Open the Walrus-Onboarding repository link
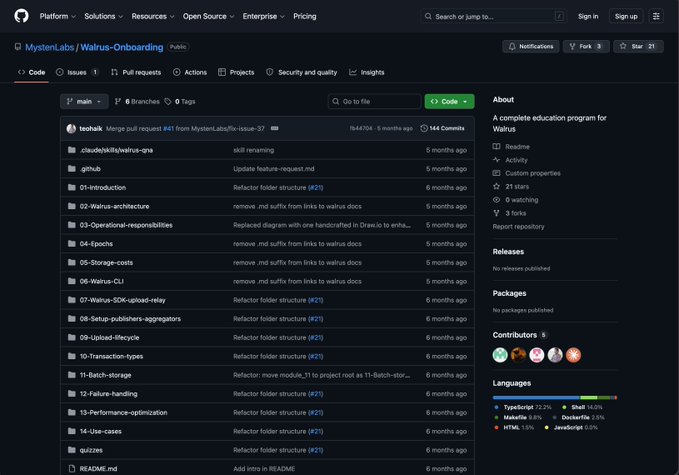Image resolution: width=679 pixels, height=475 pixels. point(122,47)
